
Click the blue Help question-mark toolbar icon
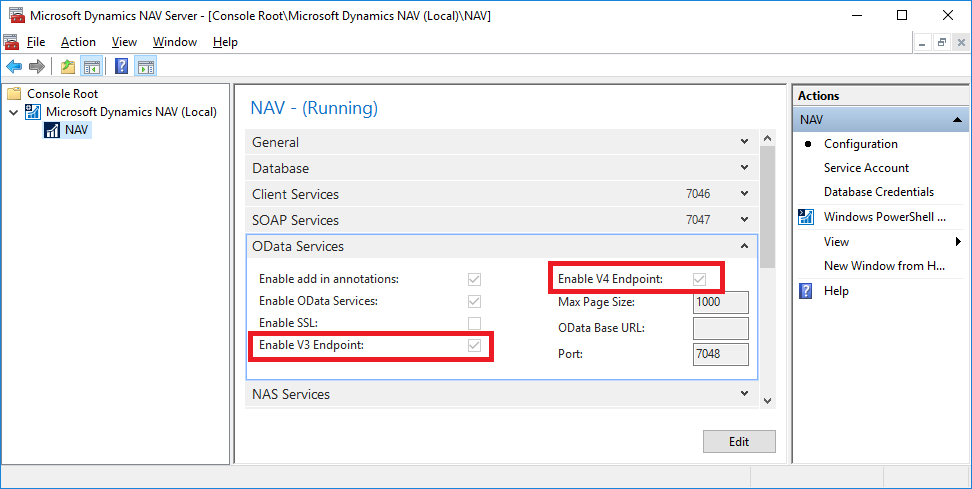coord(122,66)
